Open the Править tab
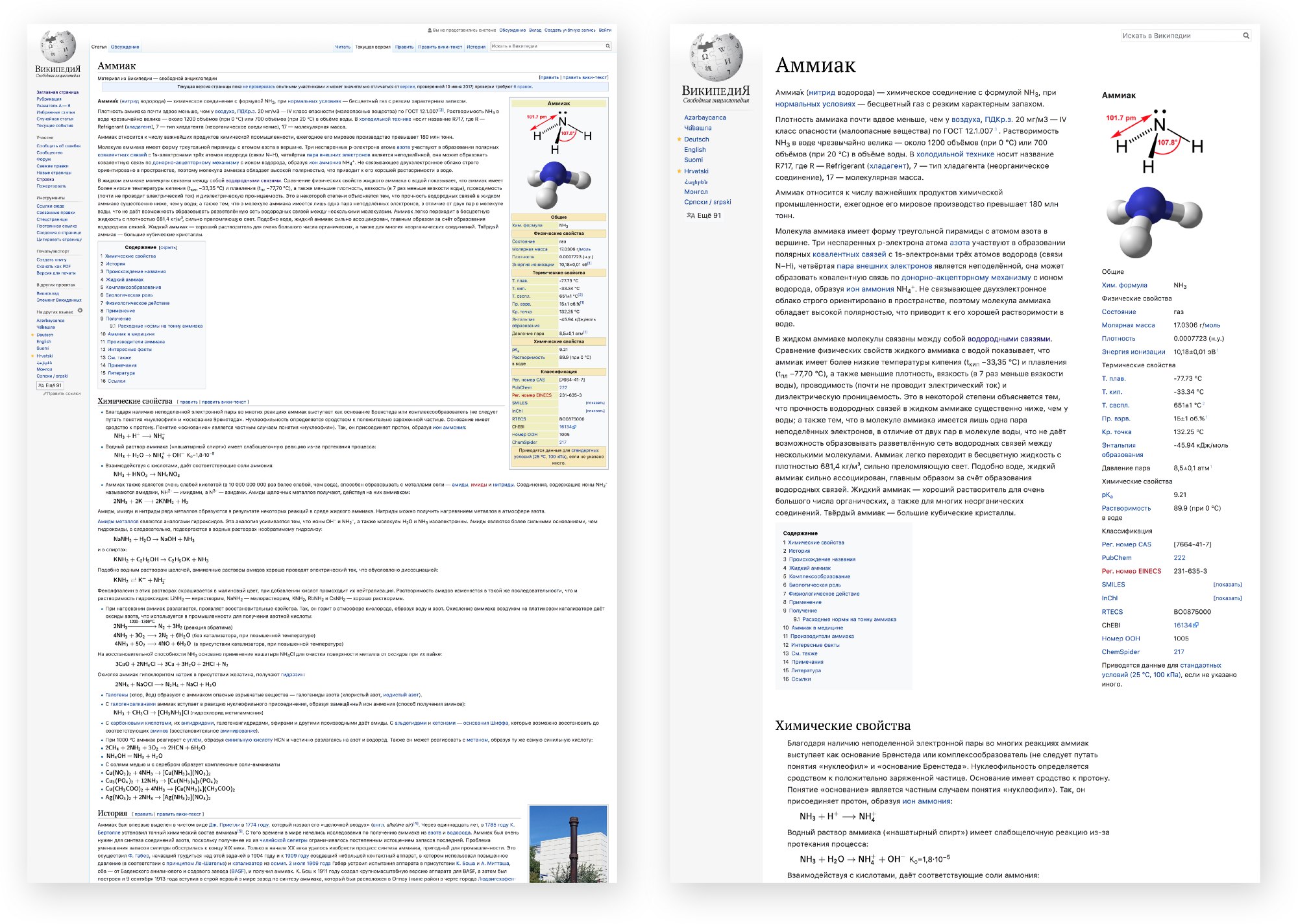 click(404, 47)
